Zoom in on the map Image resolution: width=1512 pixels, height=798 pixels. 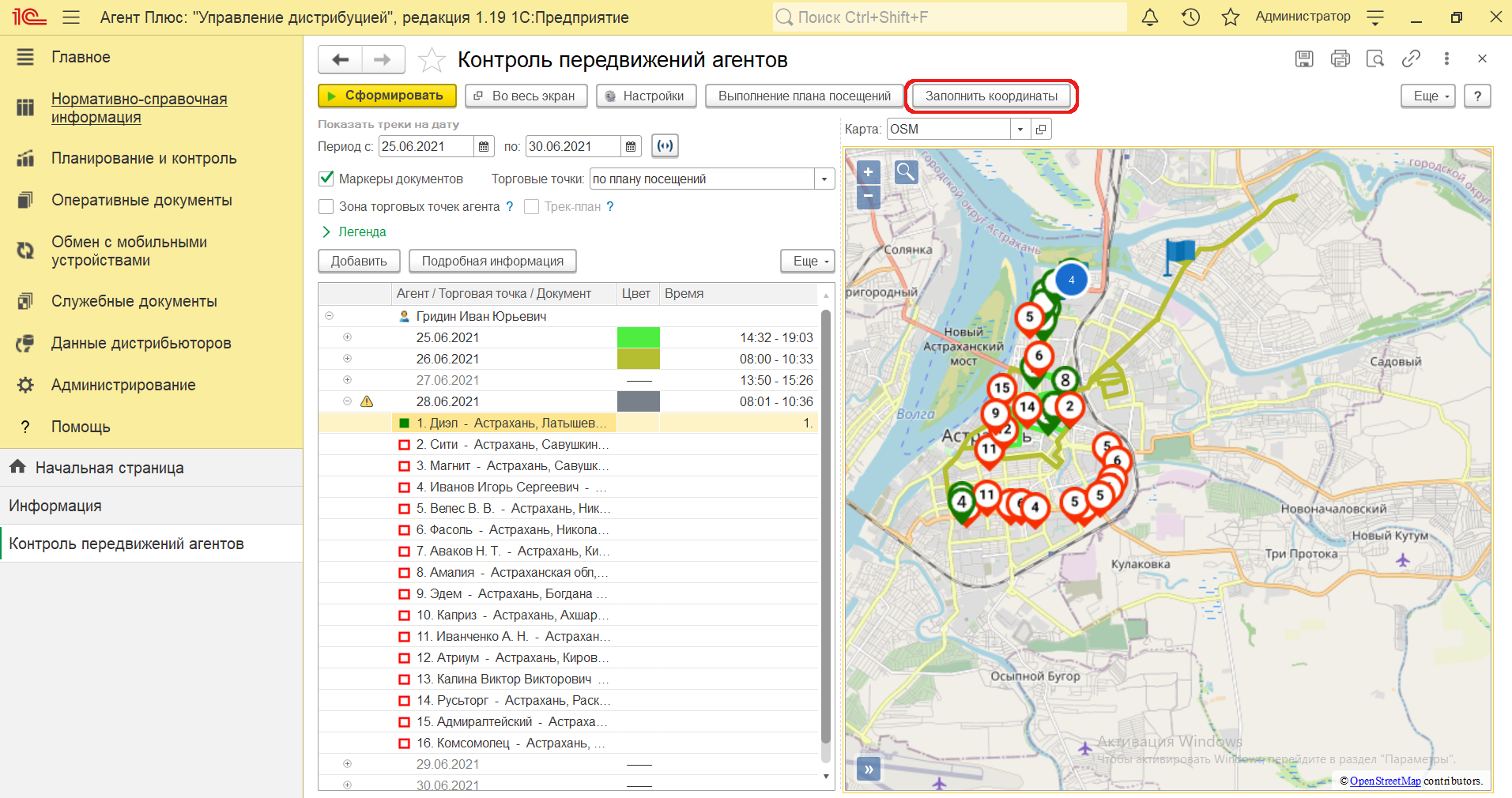tap(868, 171)
